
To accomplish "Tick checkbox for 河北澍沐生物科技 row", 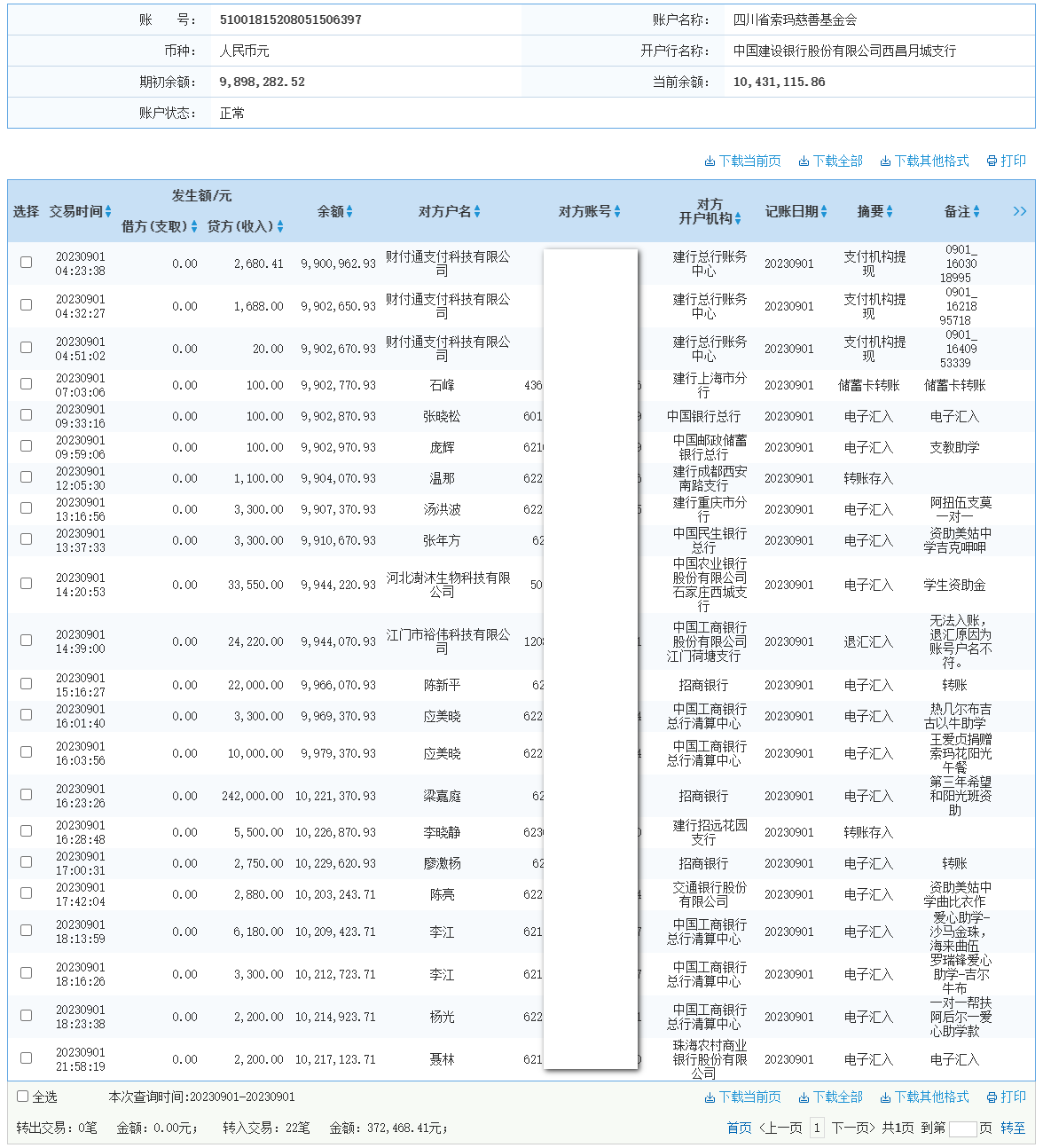I will point(26,584).
